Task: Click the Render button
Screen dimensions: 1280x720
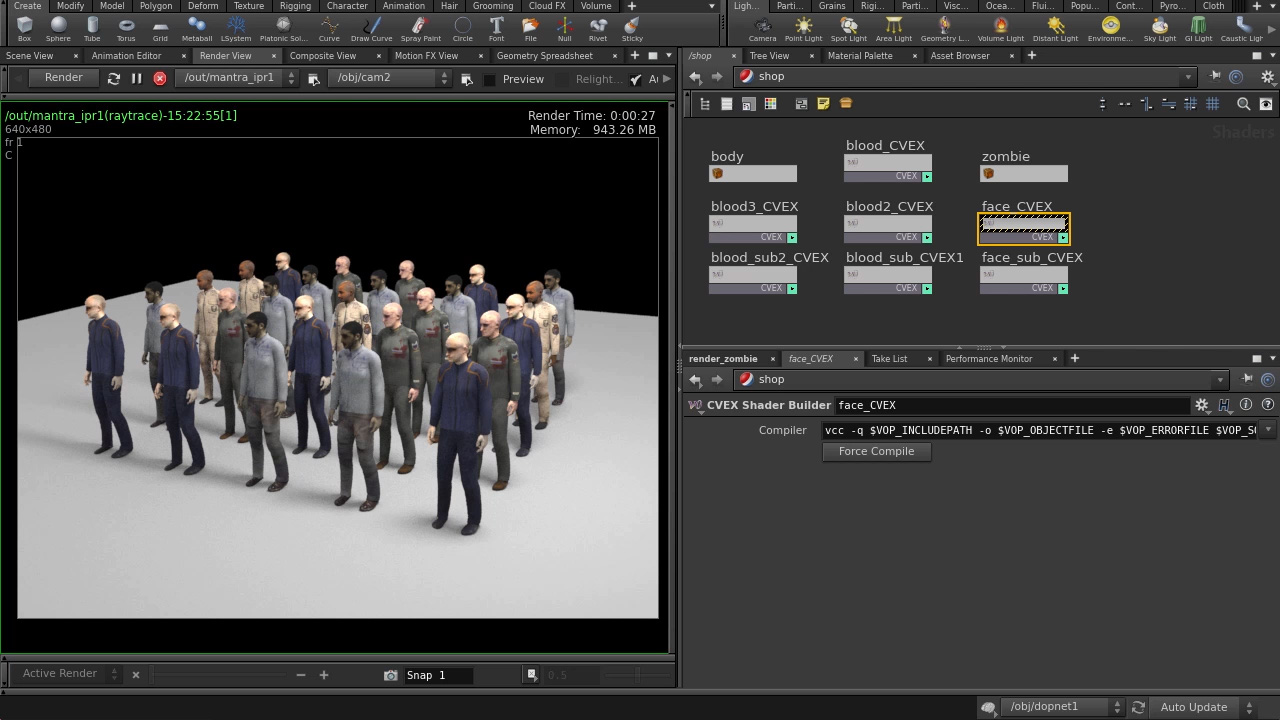Action: pos(64,78)
